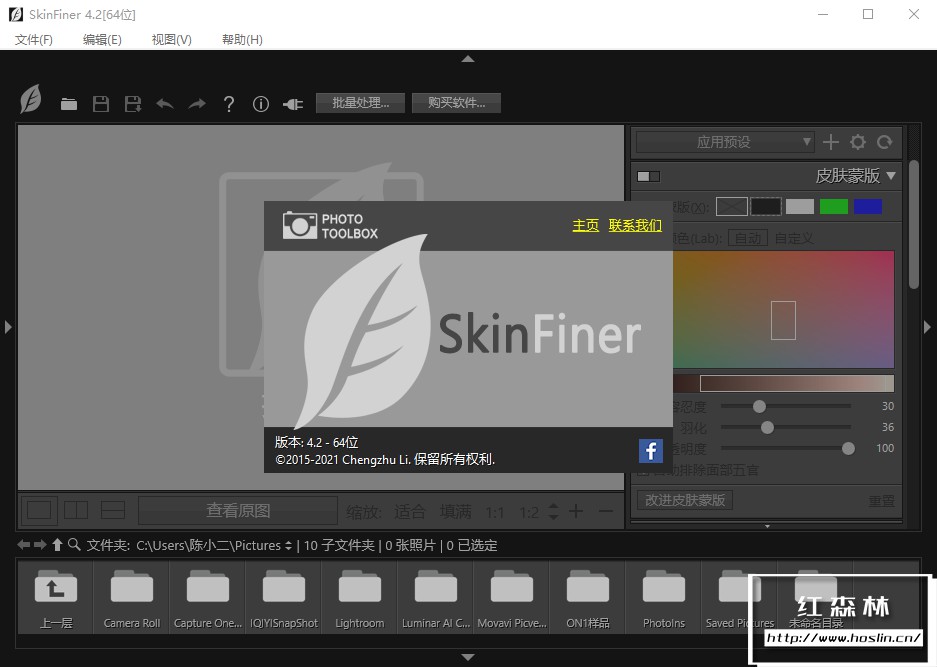Select the top-bottom split view icon
The image size is (937, 667).
click(113, 510)
